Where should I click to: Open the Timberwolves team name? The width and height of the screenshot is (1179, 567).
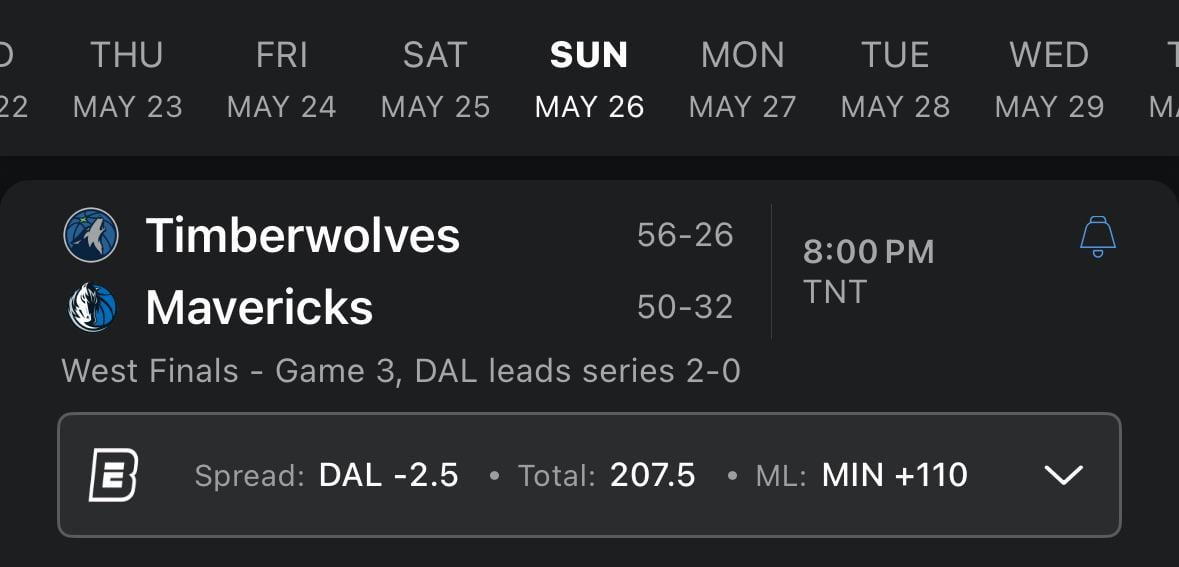pos(303,236)
